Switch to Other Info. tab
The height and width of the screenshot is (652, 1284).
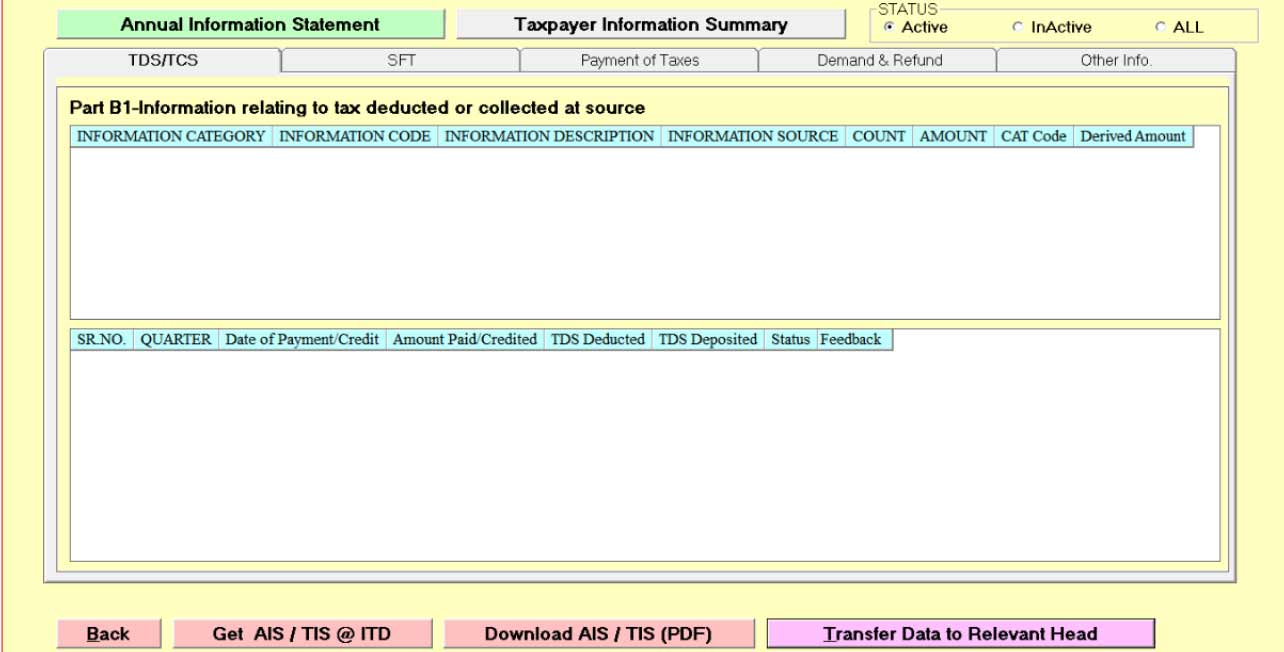(1116, 61)
